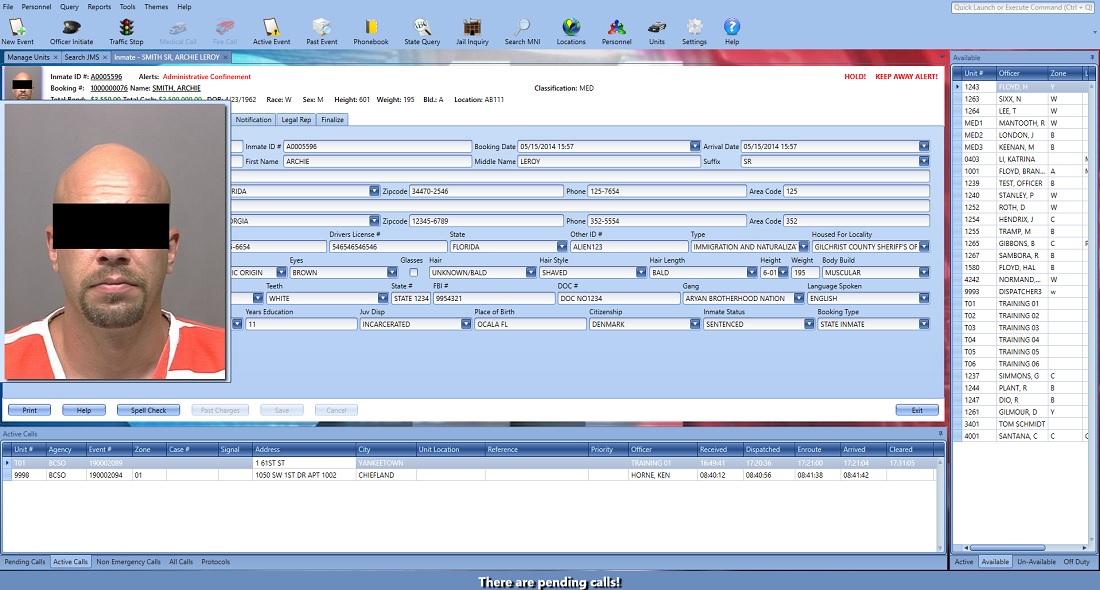
Task: Expand the Booking Date dropdown
Action: tap(695, 146)
